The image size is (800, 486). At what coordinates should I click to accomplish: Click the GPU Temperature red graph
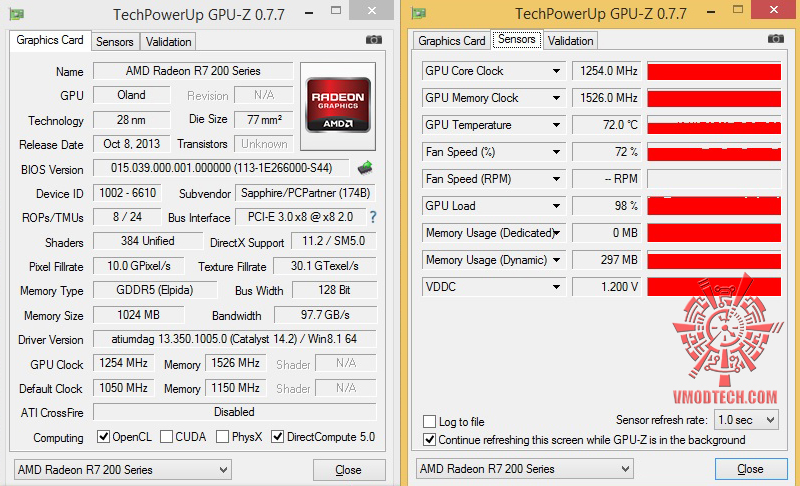coord(714,125)
